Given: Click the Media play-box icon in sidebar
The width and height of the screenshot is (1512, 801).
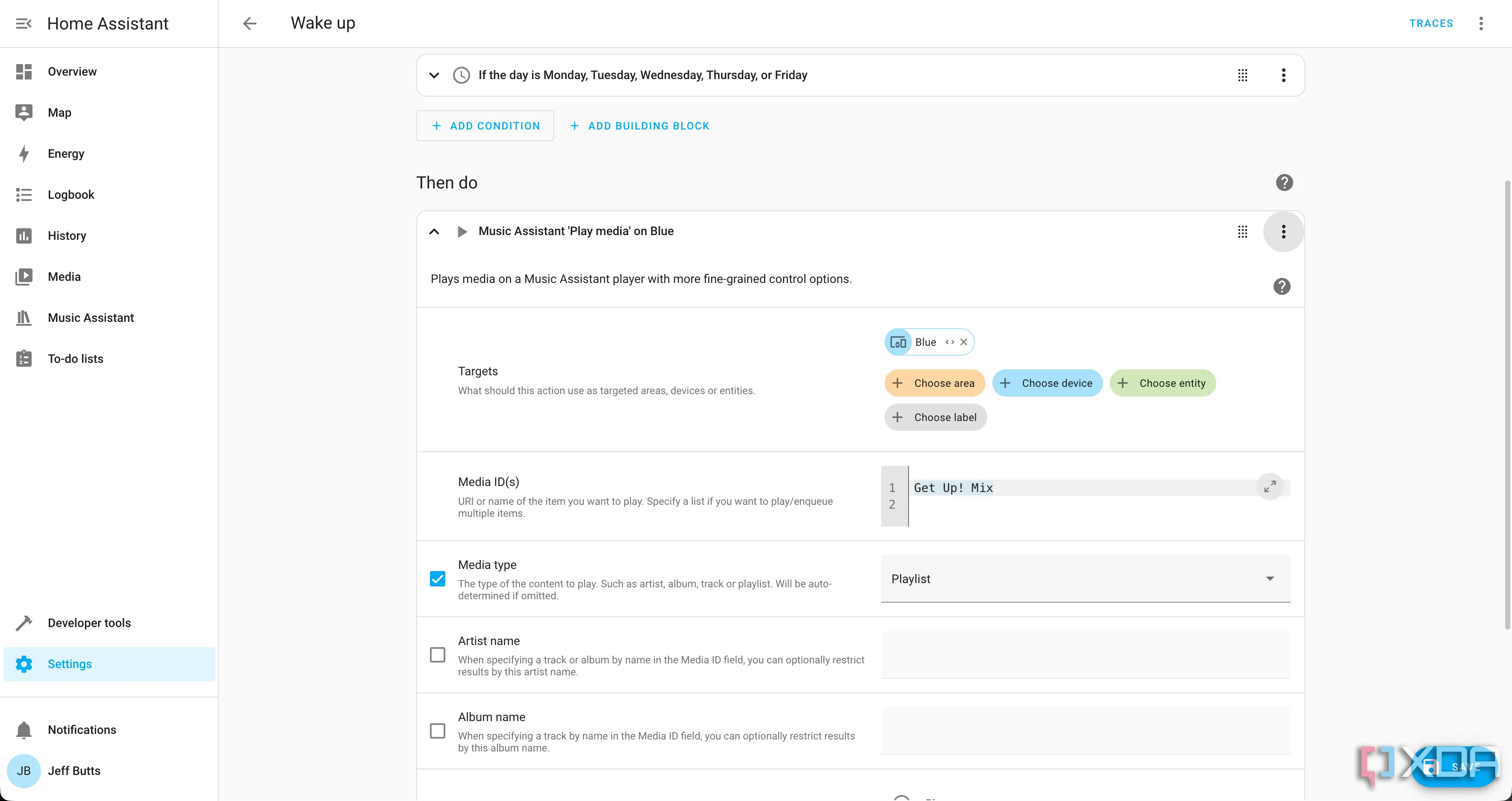Looking at the screenshot, I should 24,277.
